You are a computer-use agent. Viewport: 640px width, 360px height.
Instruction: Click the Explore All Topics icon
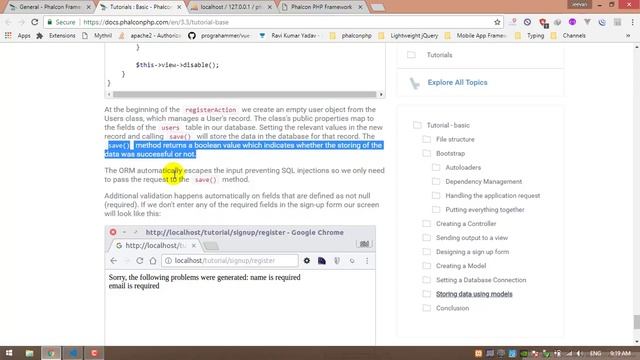click(x=414, y=83)
